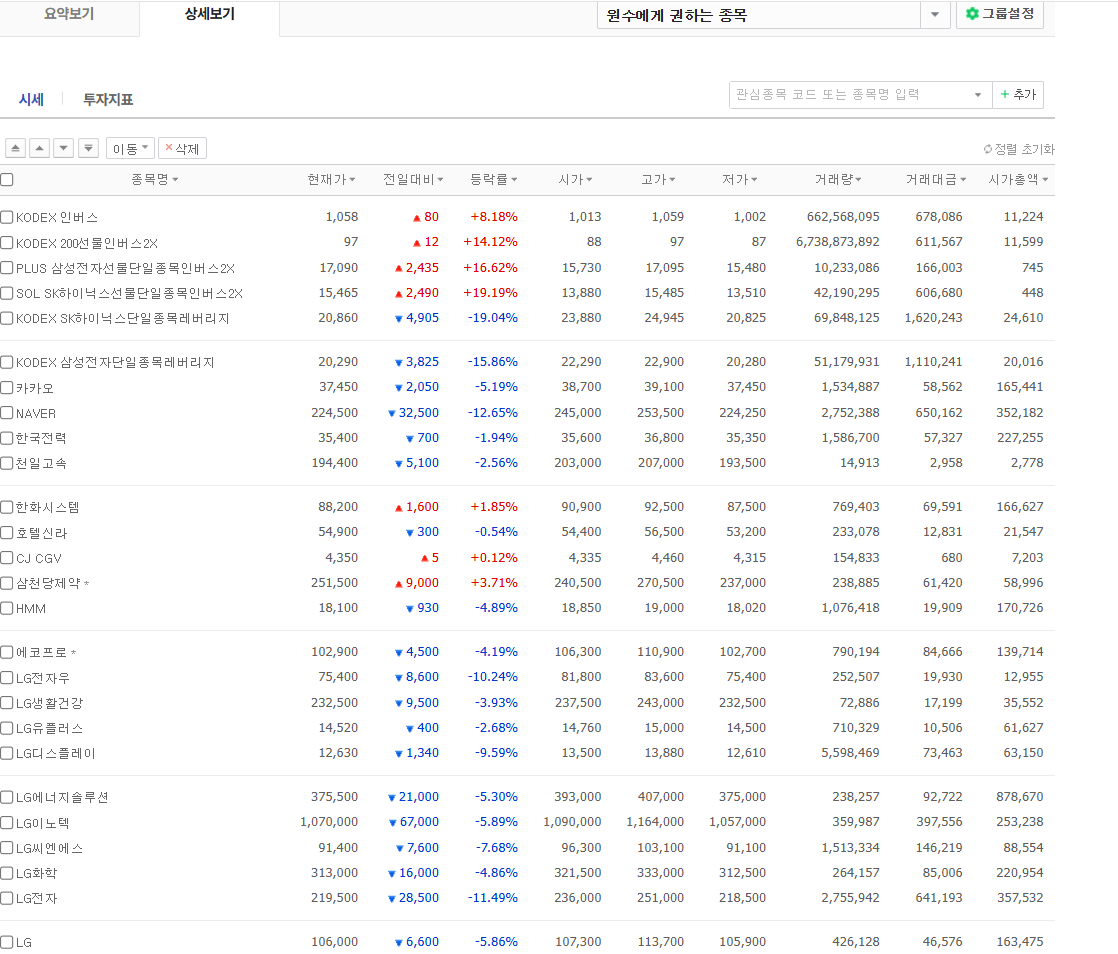Click KODEX SK하이닉스단일종목레버리지 row name
This screenshot has height=954, width=1118.
[123, 318]
